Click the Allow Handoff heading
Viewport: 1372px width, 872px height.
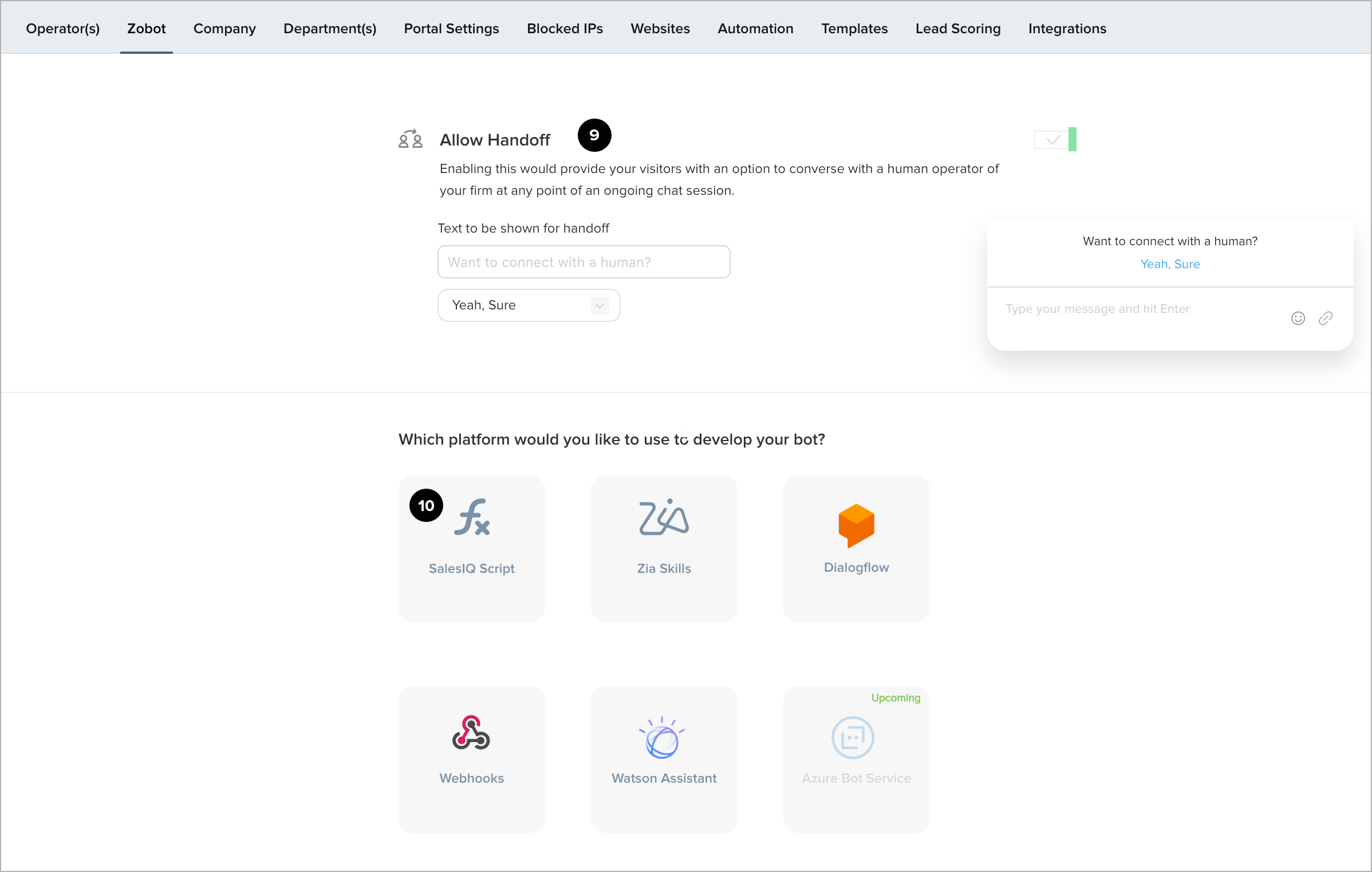[495, 140]
